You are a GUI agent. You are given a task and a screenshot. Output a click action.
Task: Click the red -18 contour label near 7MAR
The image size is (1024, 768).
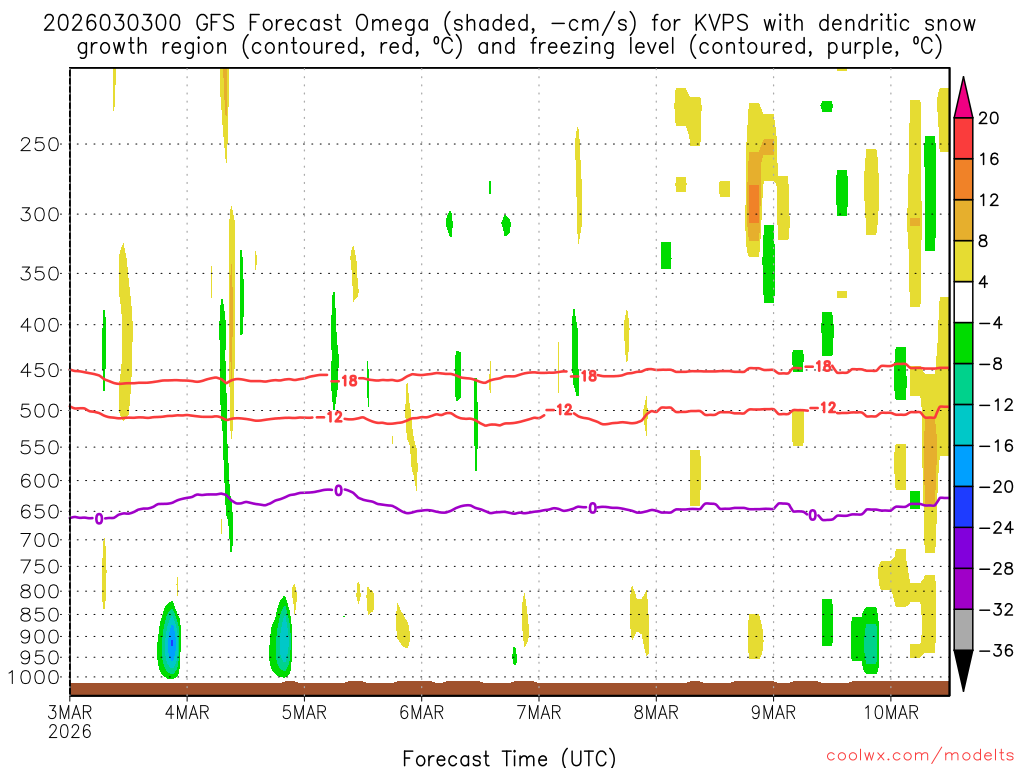[584, 376]
